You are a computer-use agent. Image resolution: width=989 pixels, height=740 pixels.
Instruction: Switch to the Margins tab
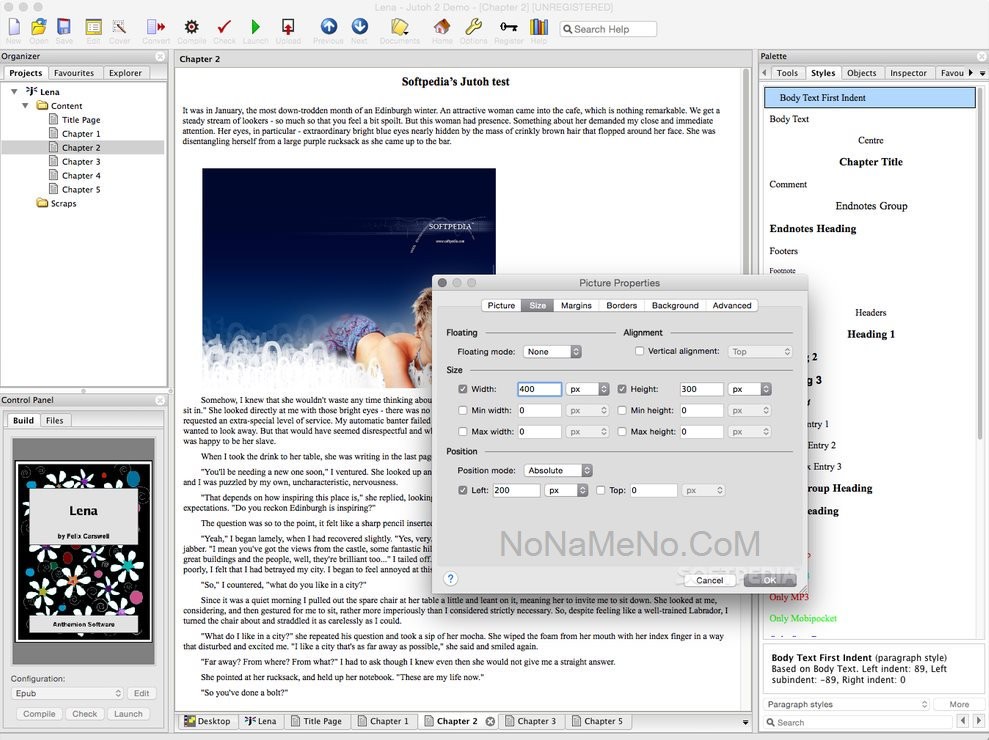[x=576, y=306]
